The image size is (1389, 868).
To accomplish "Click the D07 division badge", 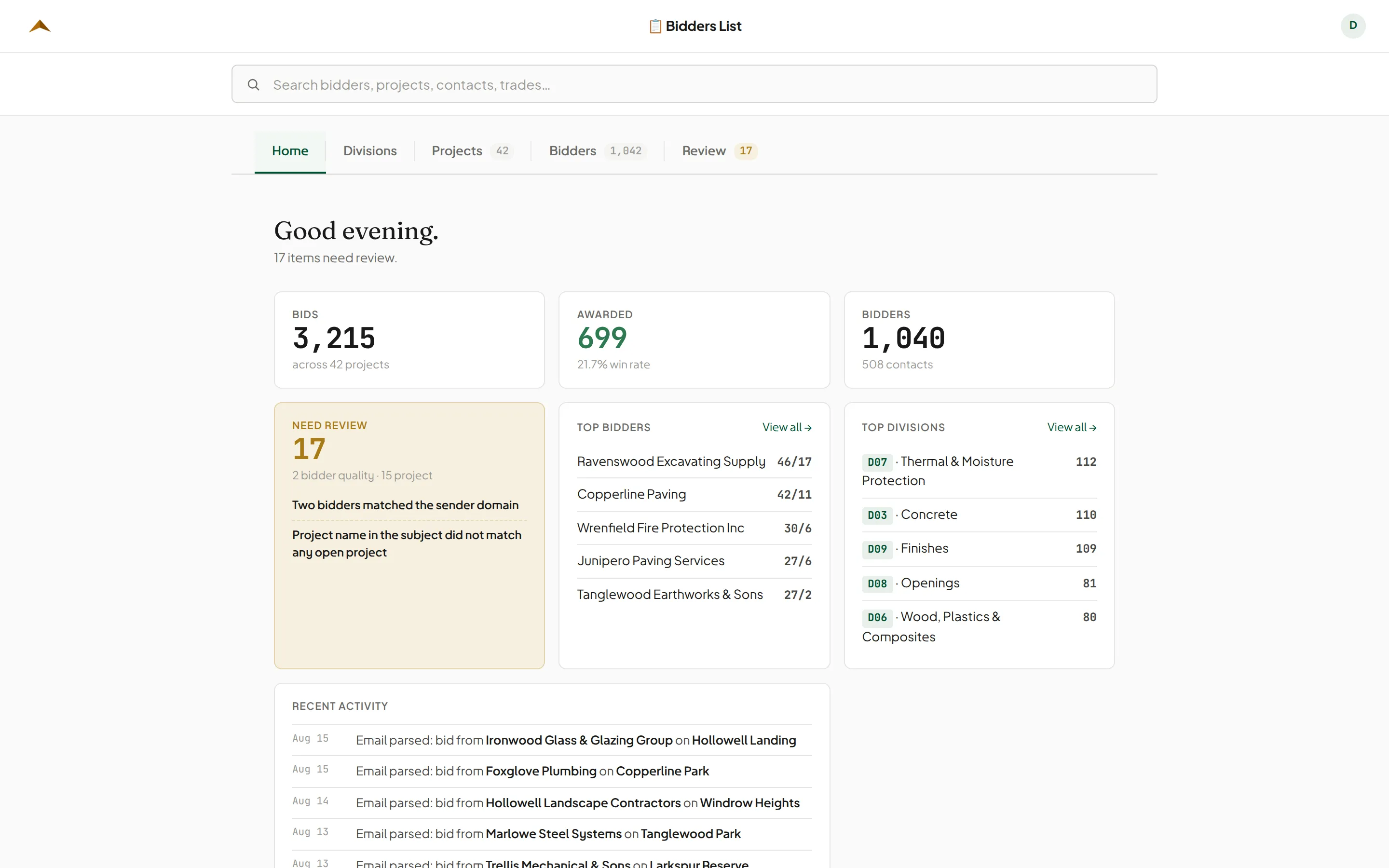I will pyautogui.click(x=877, y=462).
